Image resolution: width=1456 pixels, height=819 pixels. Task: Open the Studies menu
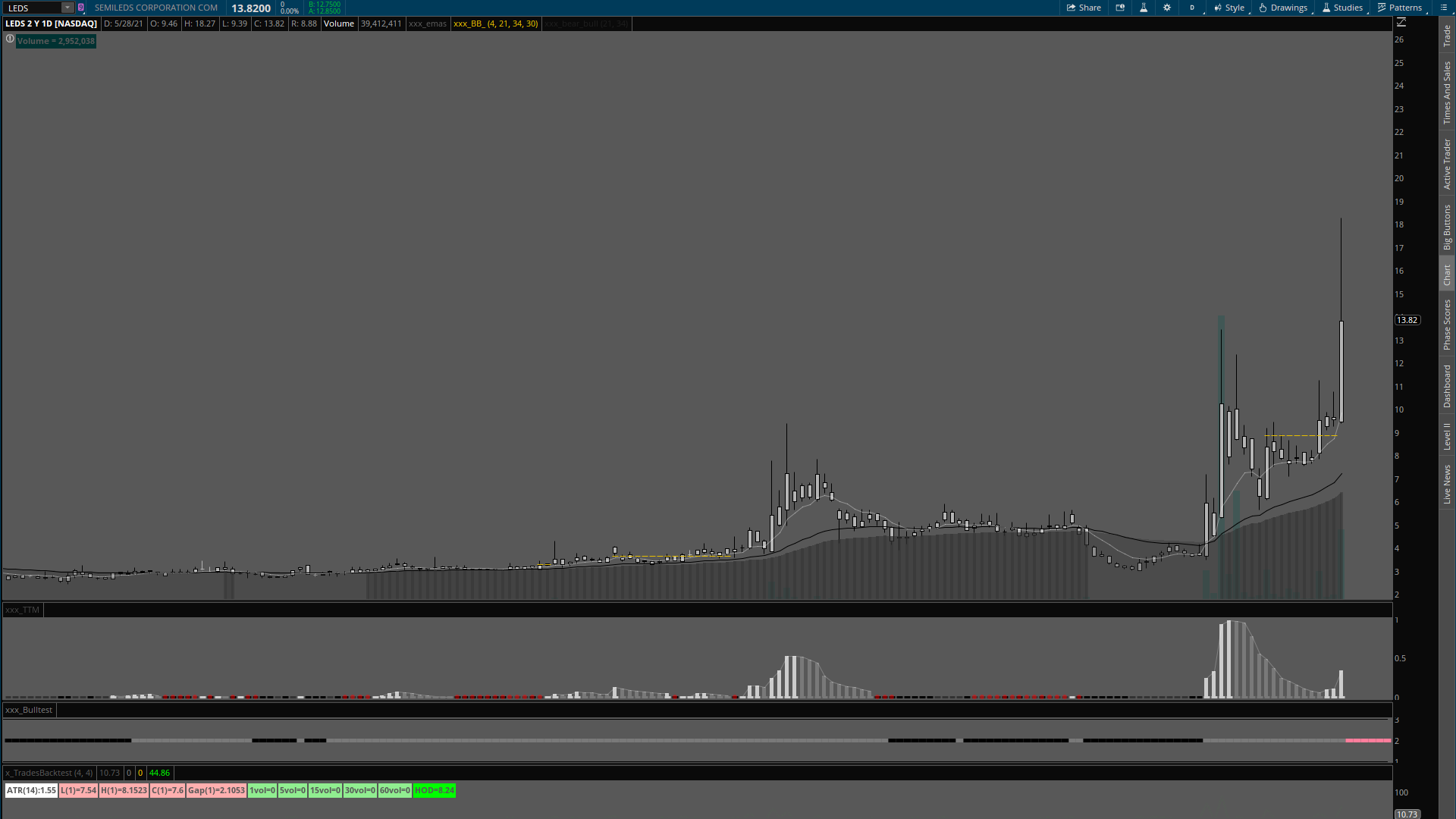1342,8
